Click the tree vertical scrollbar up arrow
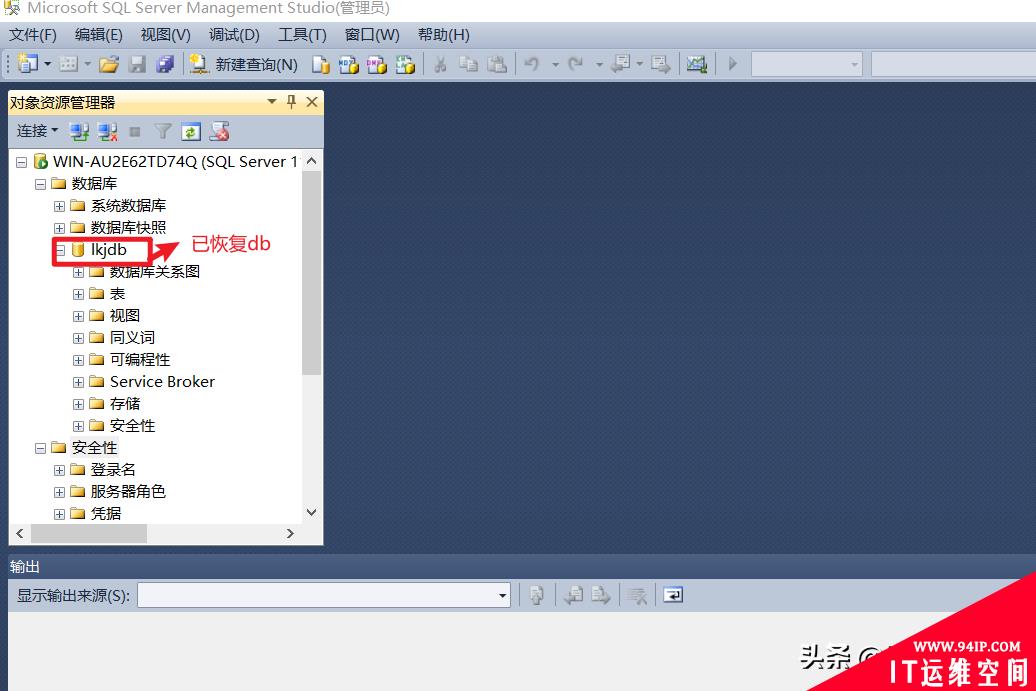Image resolution: width=1036 pixels, height=691 pixels. 312,161
